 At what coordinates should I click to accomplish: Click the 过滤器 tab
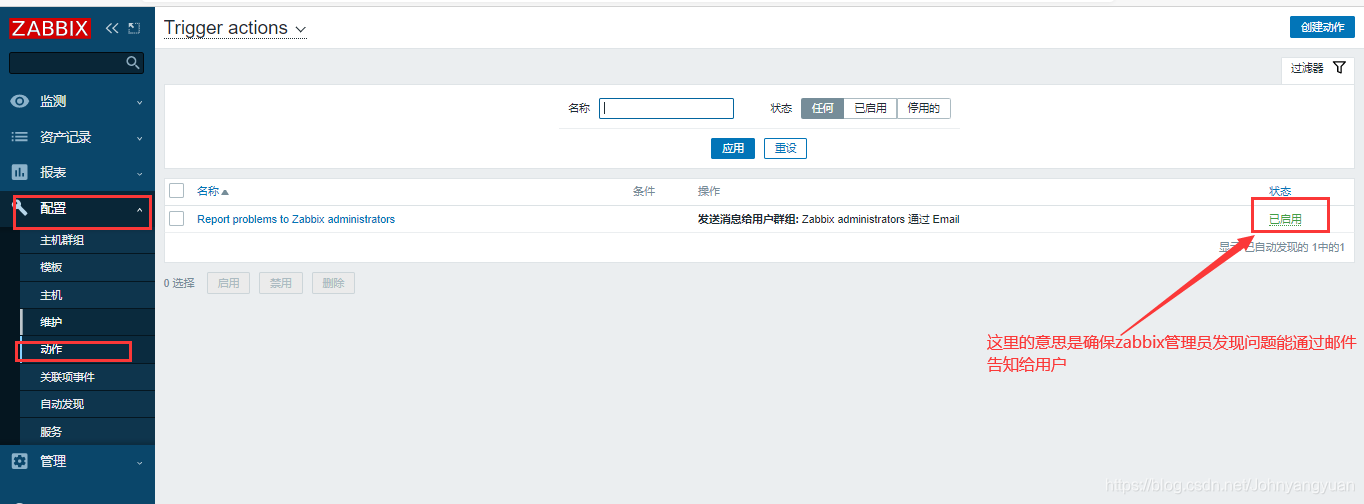pos(1318,68)
